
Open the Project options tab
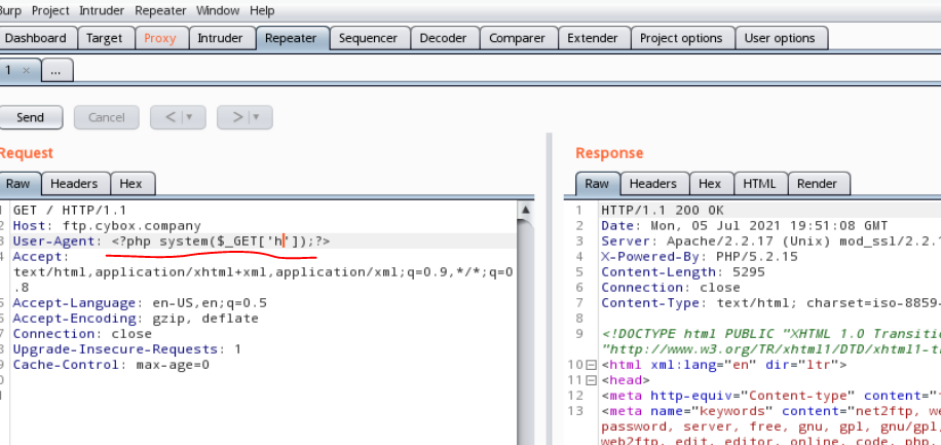681,38
